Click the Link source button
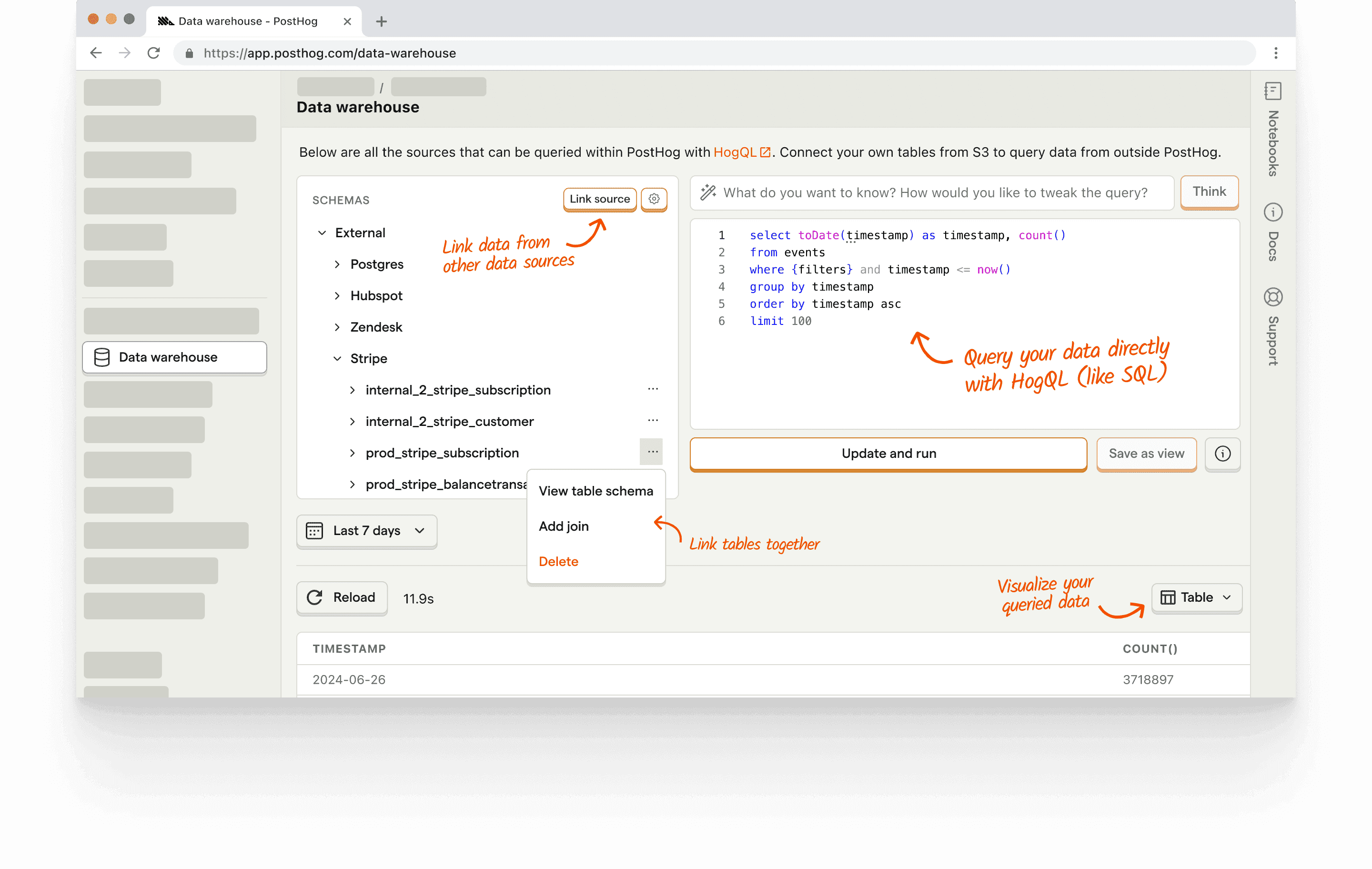 [x=598, y=199]
